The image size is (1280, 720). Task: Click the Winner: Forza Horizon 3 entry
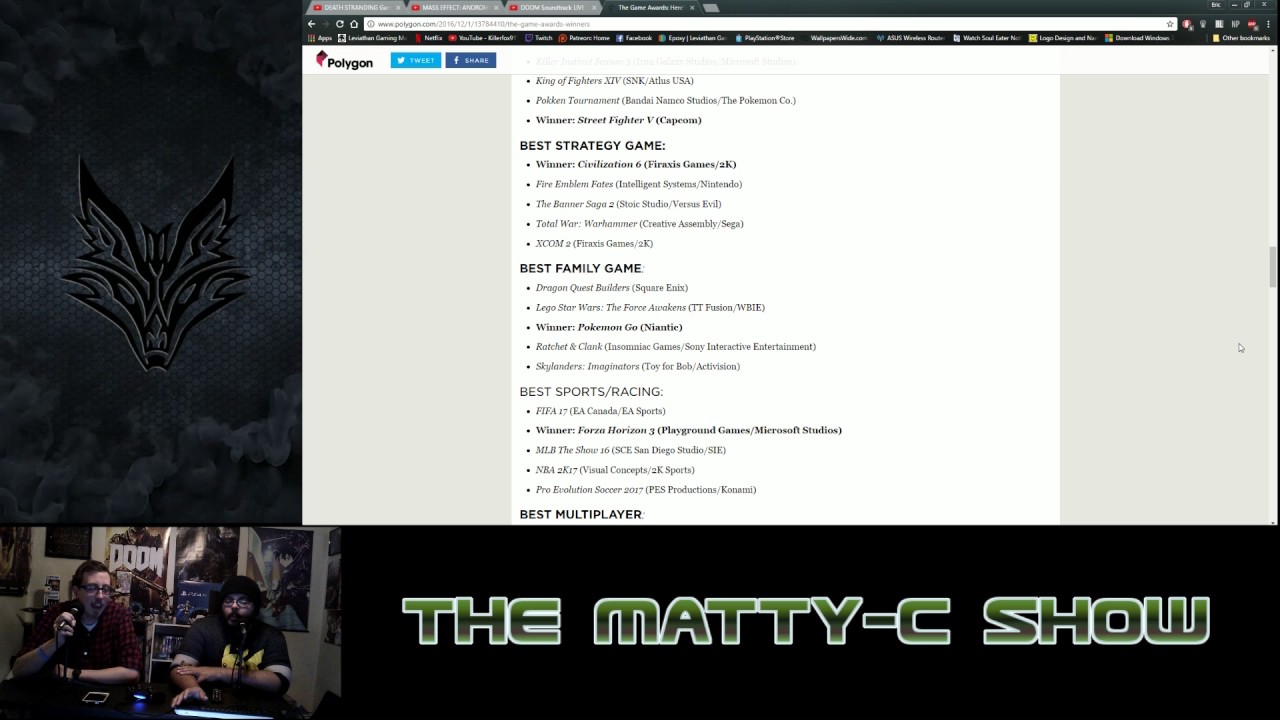point(688,430)
